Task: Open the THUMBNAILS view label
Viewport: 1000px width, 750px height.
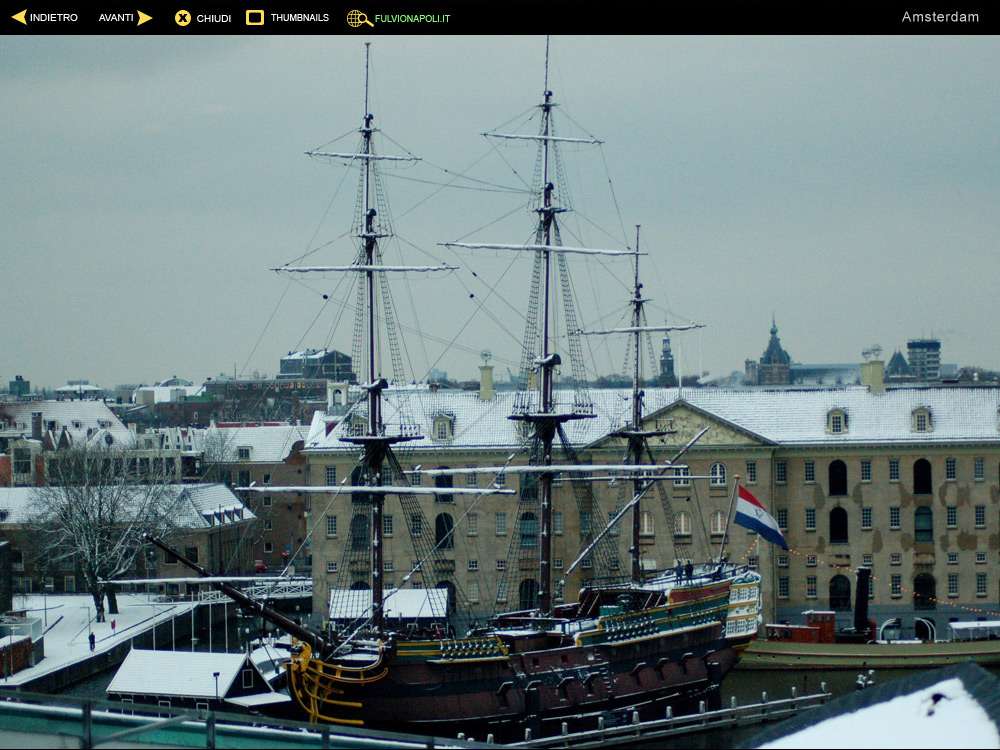Action: pyautogui.click(x=300, y=18)
